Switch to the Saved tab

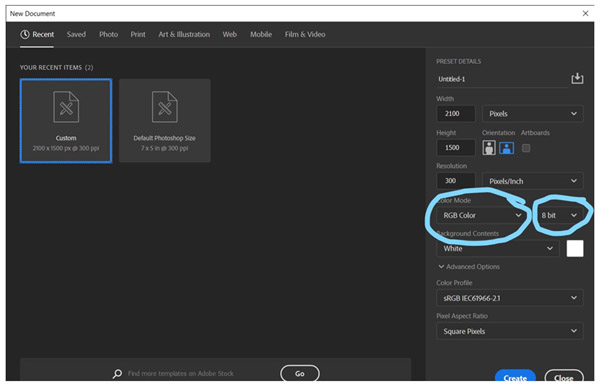76,34
